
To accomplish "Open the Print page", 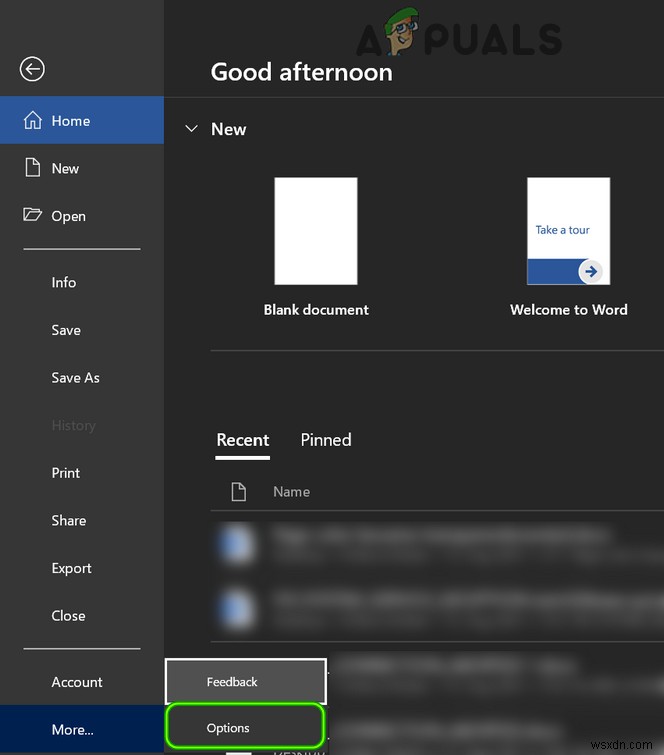I will click(82, 473).
